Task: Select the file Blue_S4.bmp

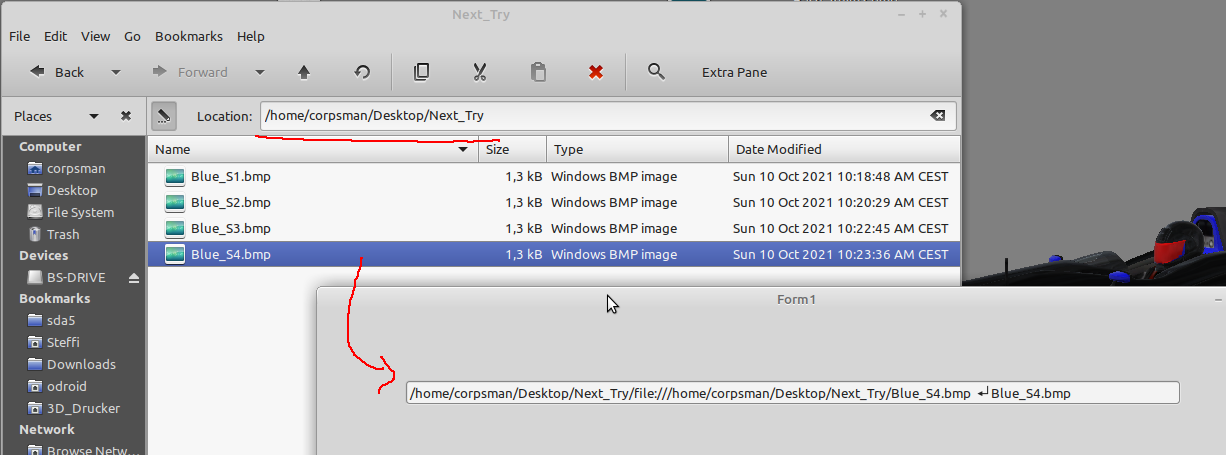Action: (230, 254)
